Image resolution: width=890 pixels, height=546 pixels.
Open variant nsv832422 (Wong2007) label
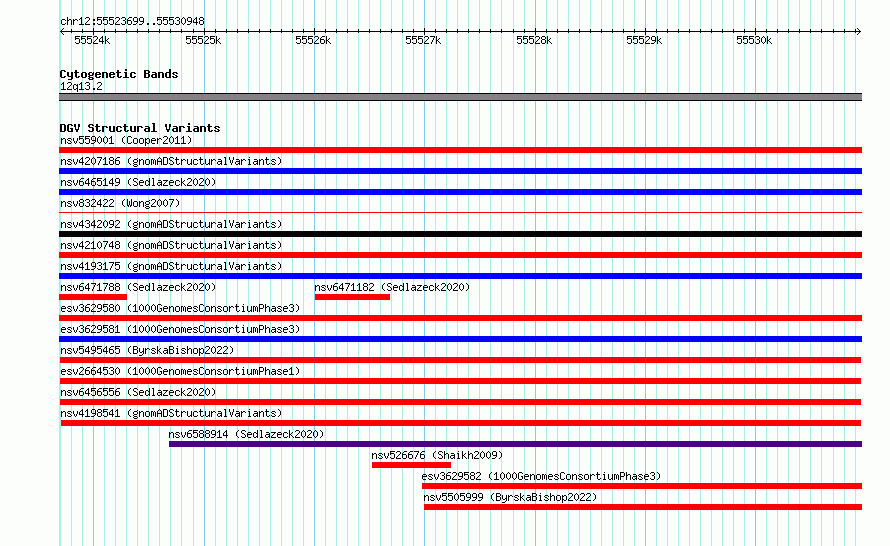[x=120, y=203]
